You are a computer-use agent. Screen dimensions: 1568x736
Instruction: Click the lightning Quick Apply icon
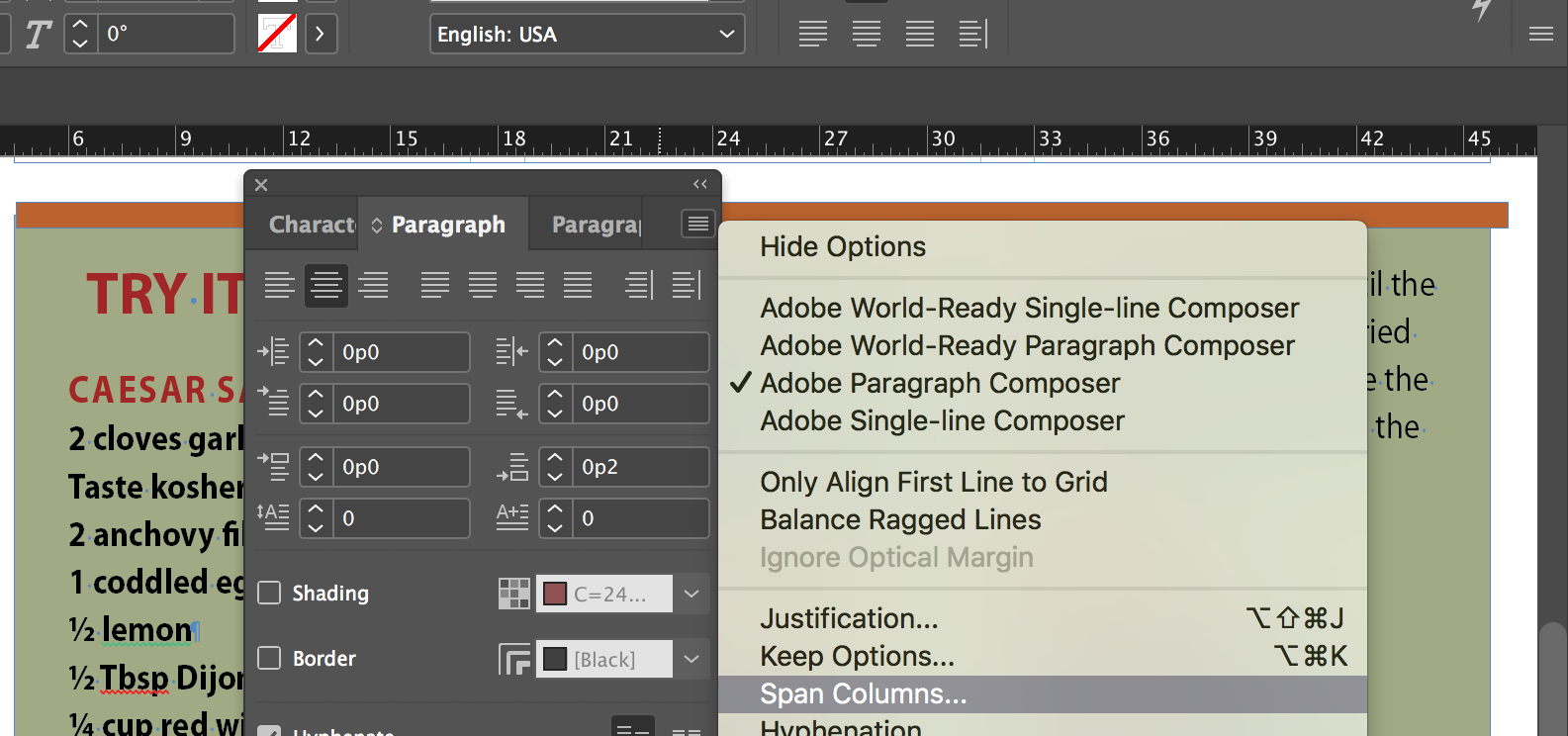[x=1481, y=10]
